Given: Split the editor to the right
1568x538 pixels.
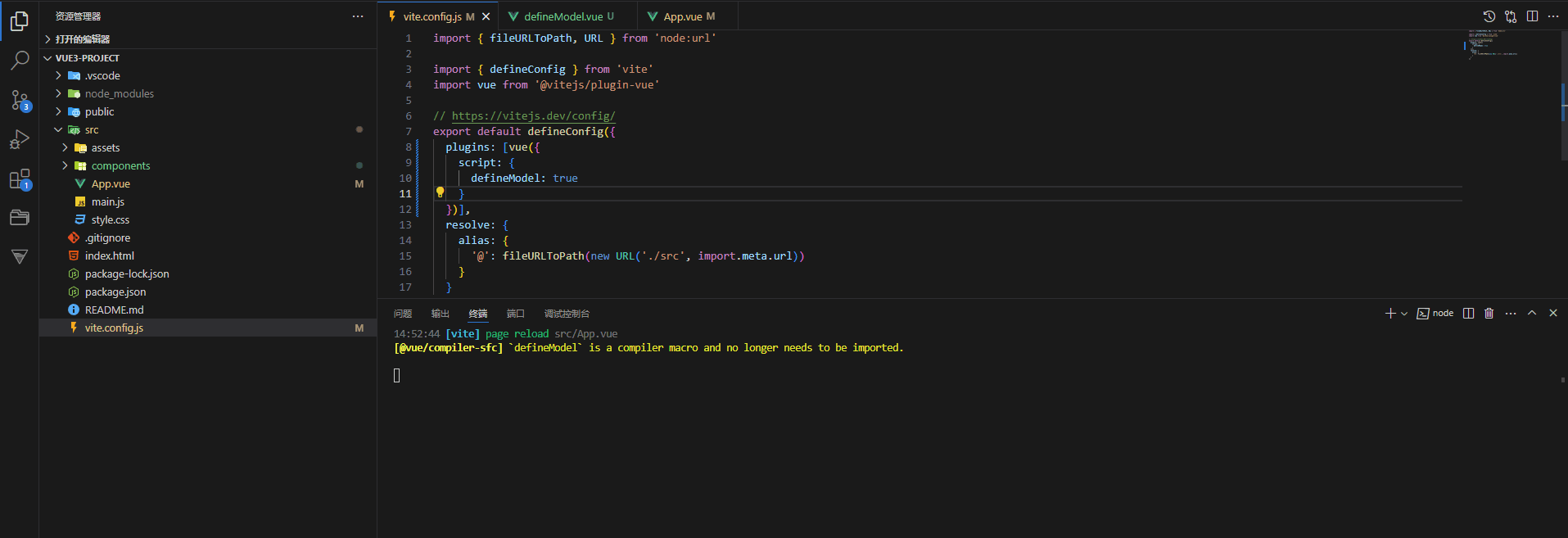Looking at the screenshot, I should [x=1532, y=16].
